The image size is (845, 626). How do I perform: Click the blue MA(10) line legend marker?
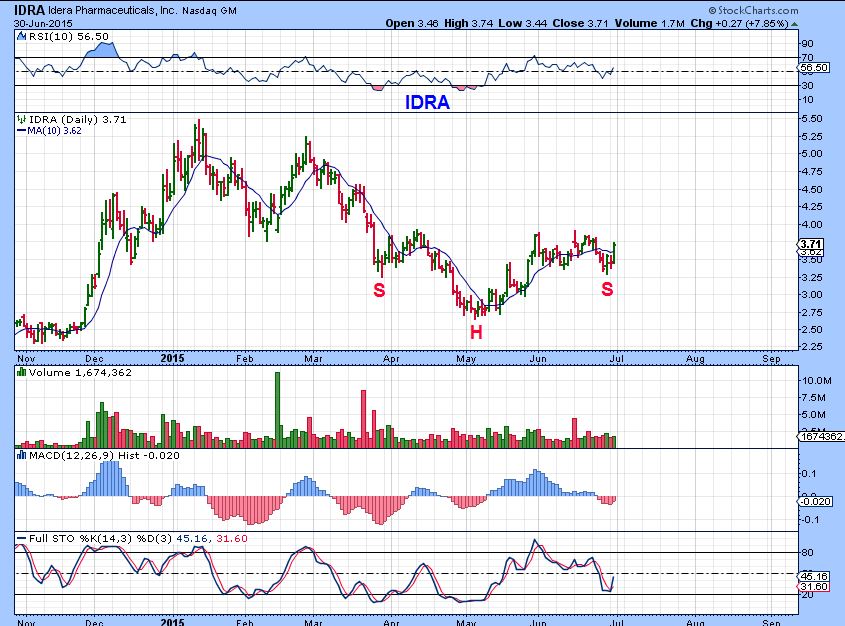click(22, 130)
